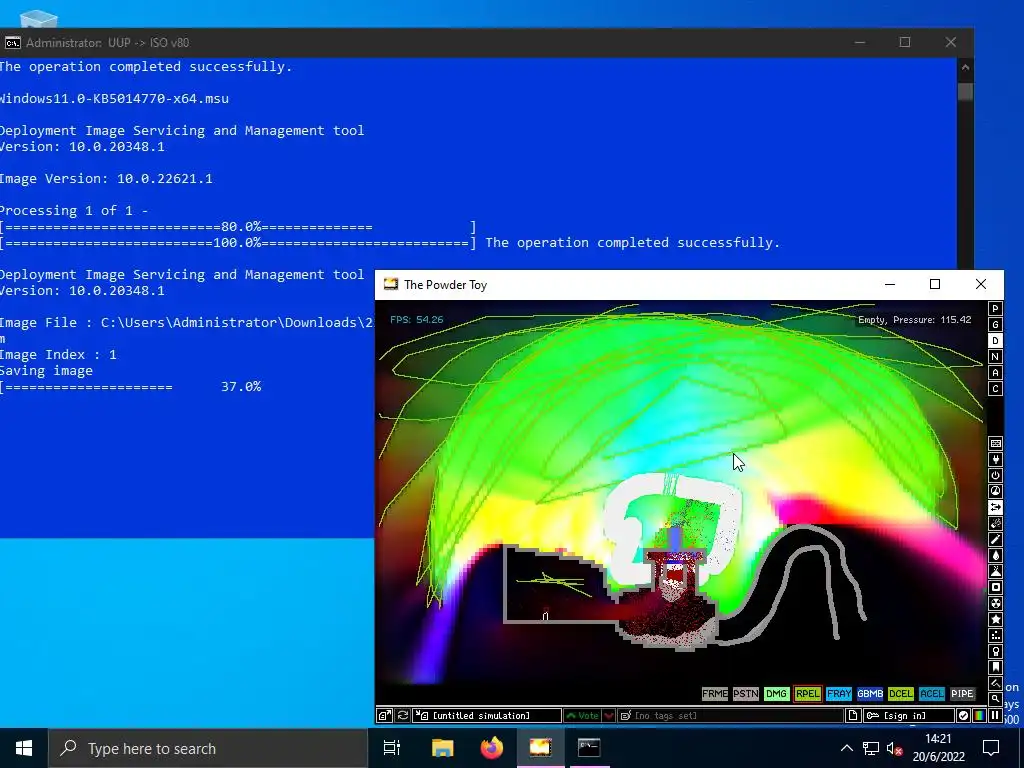Toggle decorations D option

click(995, 340)
